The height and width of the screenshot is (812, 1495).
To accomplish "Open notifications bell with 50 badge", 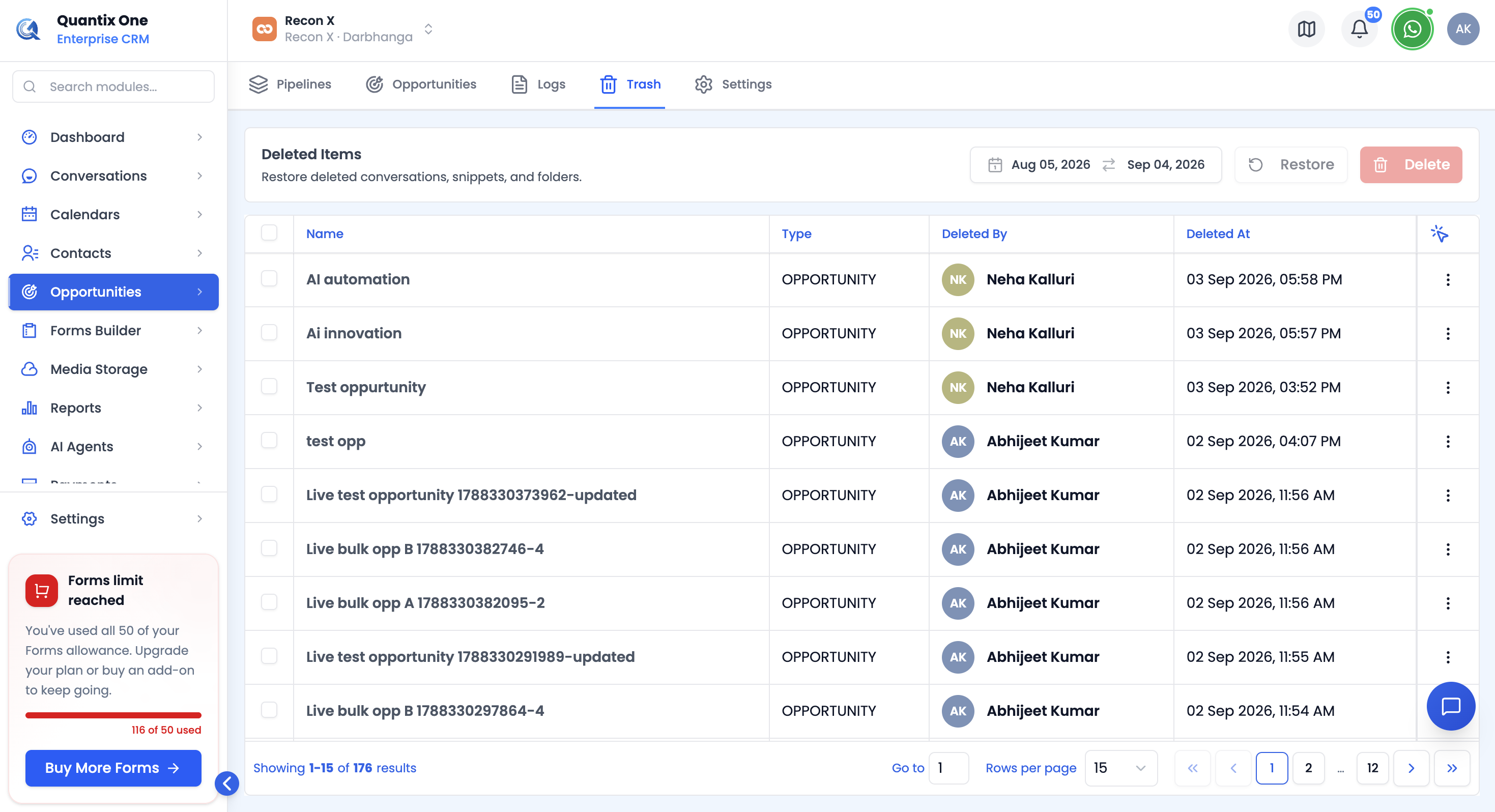I will (x=1359, y=29).
